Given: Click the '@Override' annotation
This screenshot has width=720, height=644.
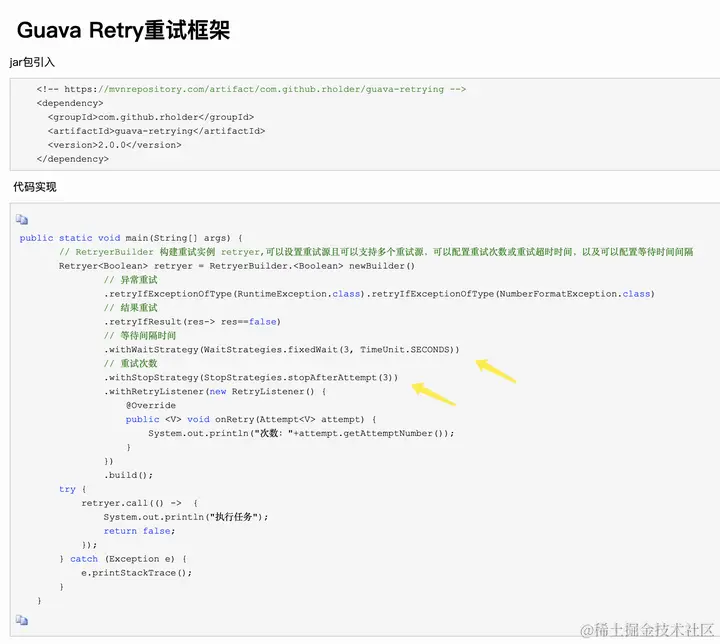Looking at the screenshot, I should 151,405.
